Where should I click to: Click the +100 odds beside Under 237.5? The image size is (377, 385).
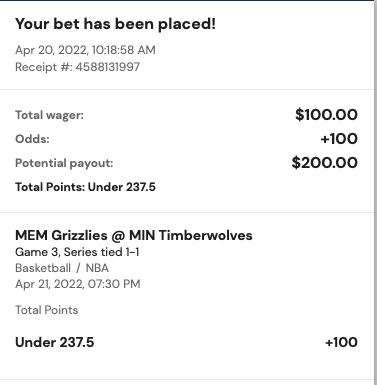click(x=341, y=342)
